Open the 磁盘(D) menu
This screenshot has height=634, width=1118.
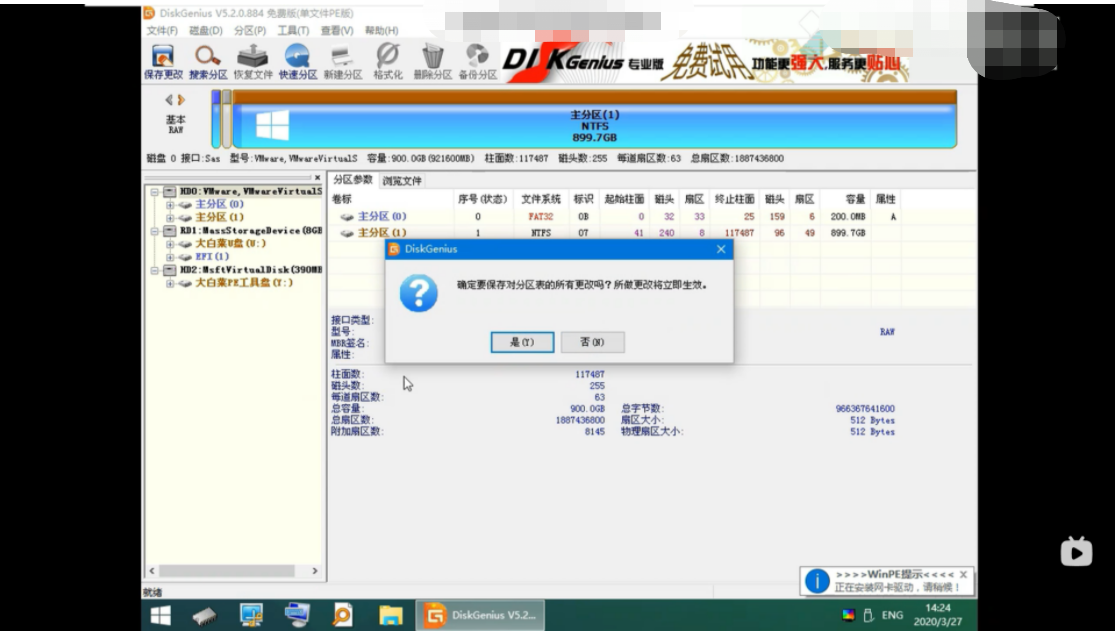pyautogui.click(x=205, y=31)
